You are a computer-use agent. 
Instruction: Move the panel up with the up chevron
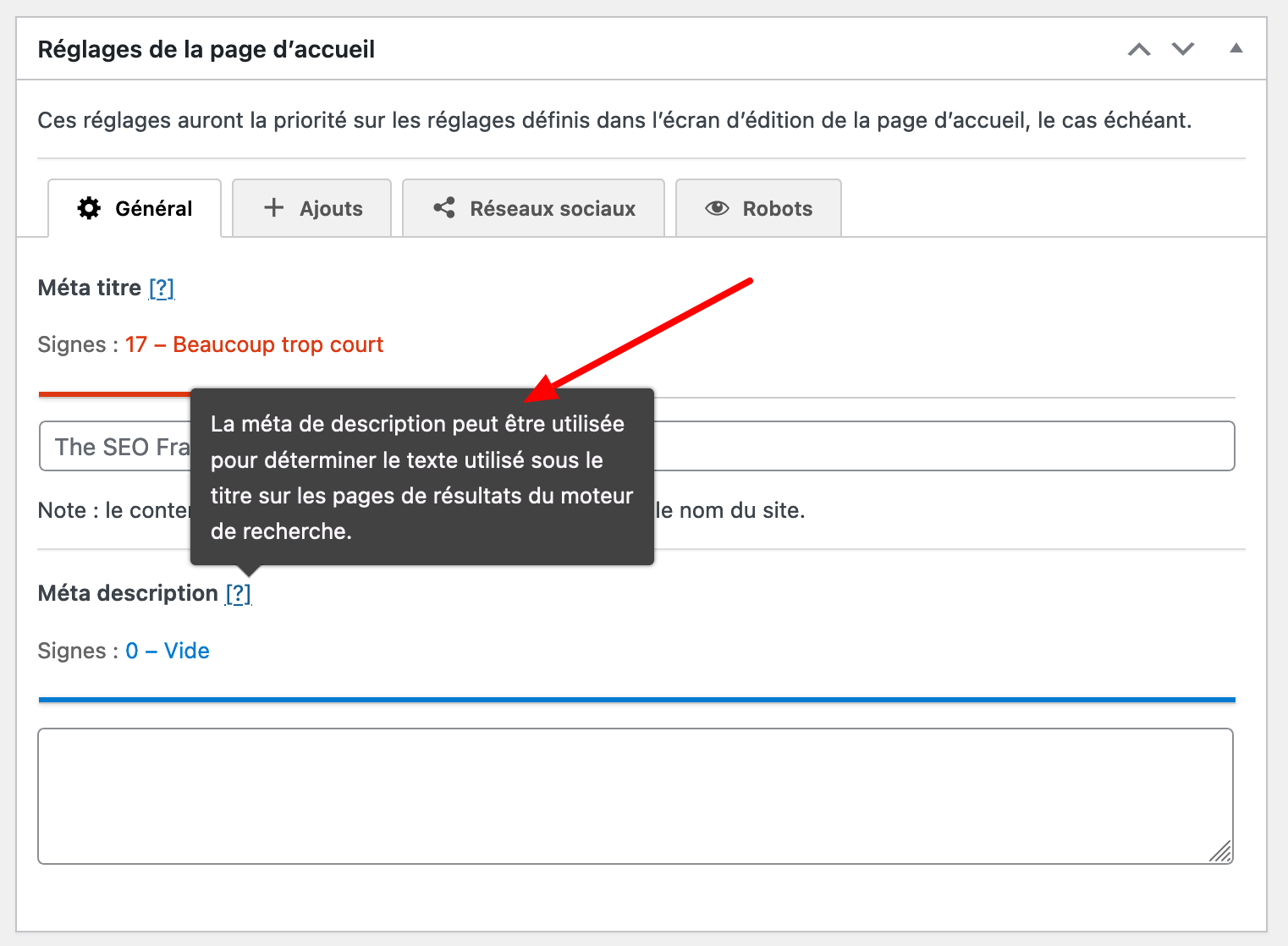pos(1139,49)
